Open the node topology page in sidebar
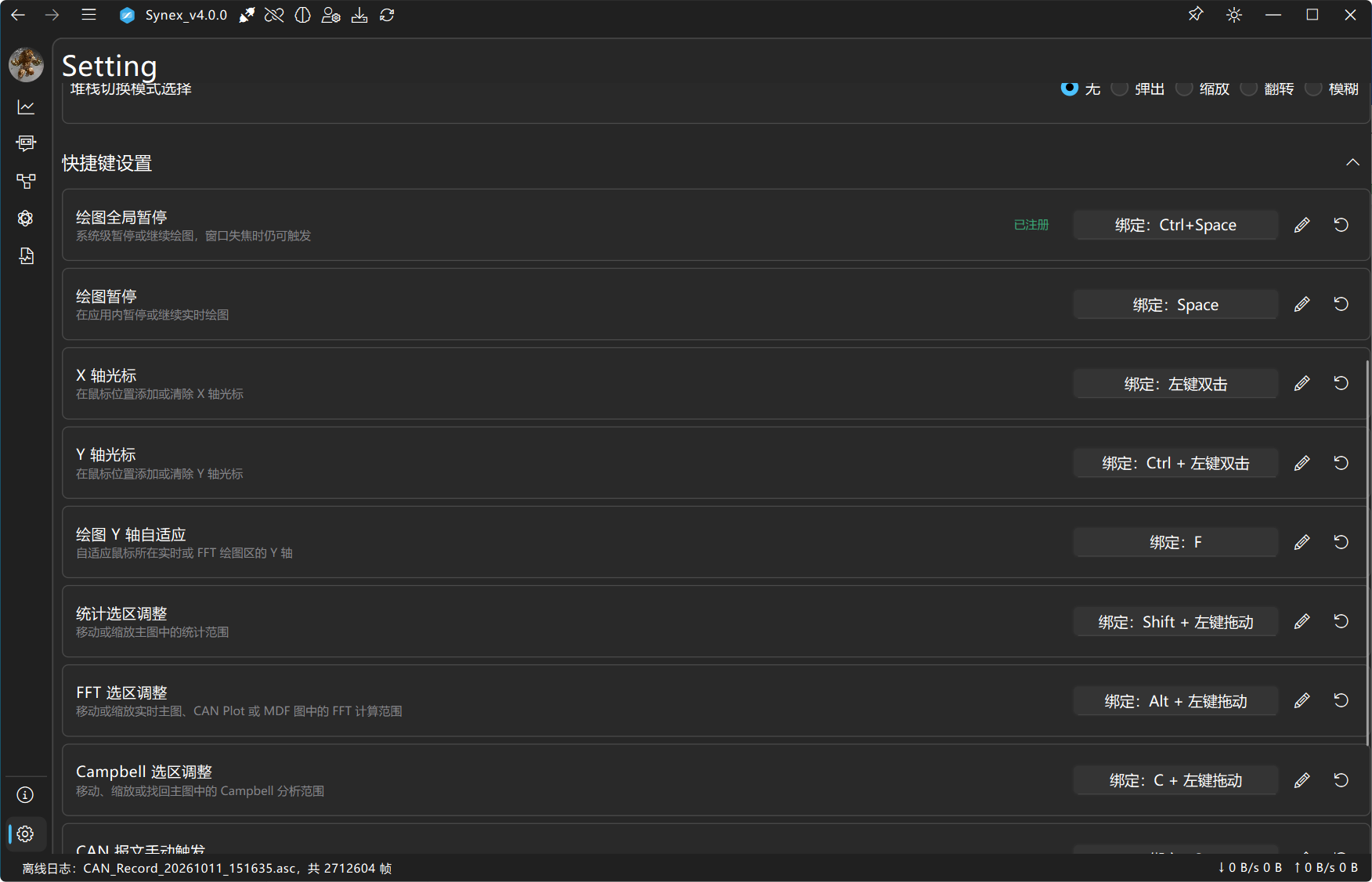This screenshot has width=1372, height=882. [x=26, y=181]
